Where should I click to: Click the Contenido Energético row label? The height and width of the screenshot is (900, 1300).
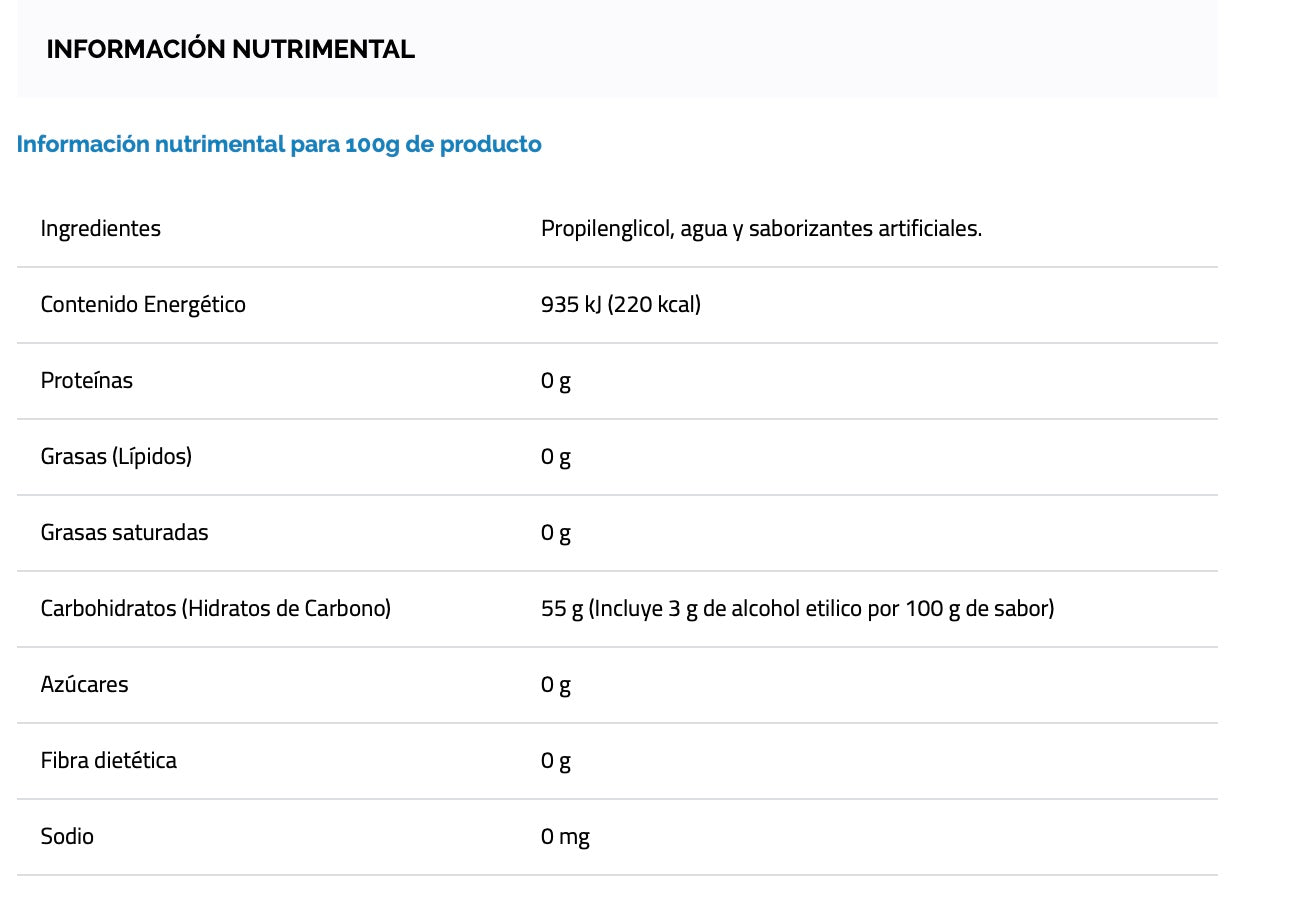point(143,304)
